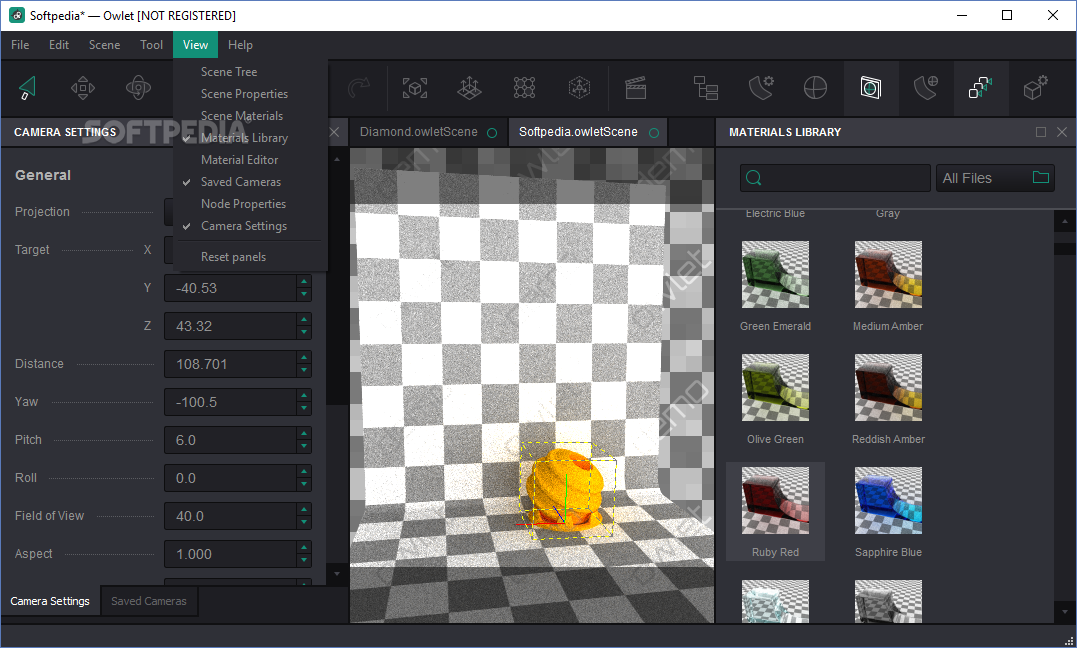Enable Scene Tree in View menu
This screenshot has height=648, width=1077.
pyautogui.click(x=250, y=71)
